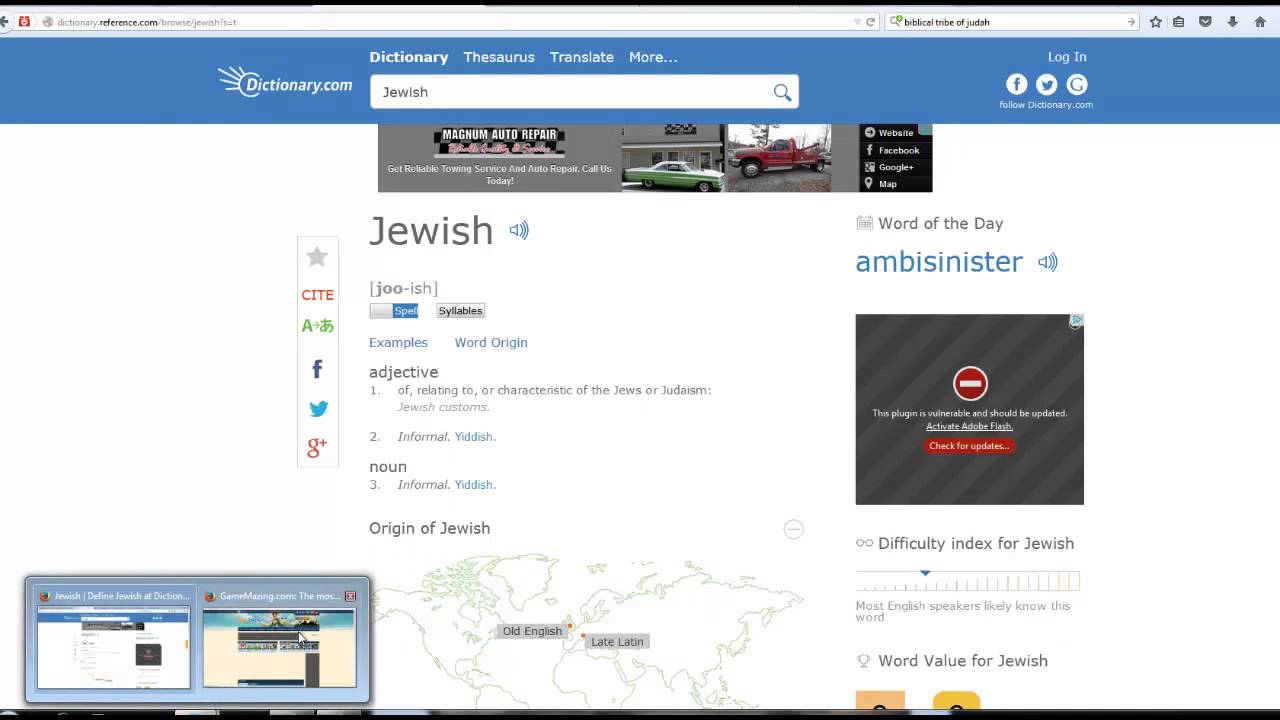Click the browser search box with 'biblical tribe of judah'
Image resolution: width=1280 pixels, height=720 pixels.
tap(1012, 22)
